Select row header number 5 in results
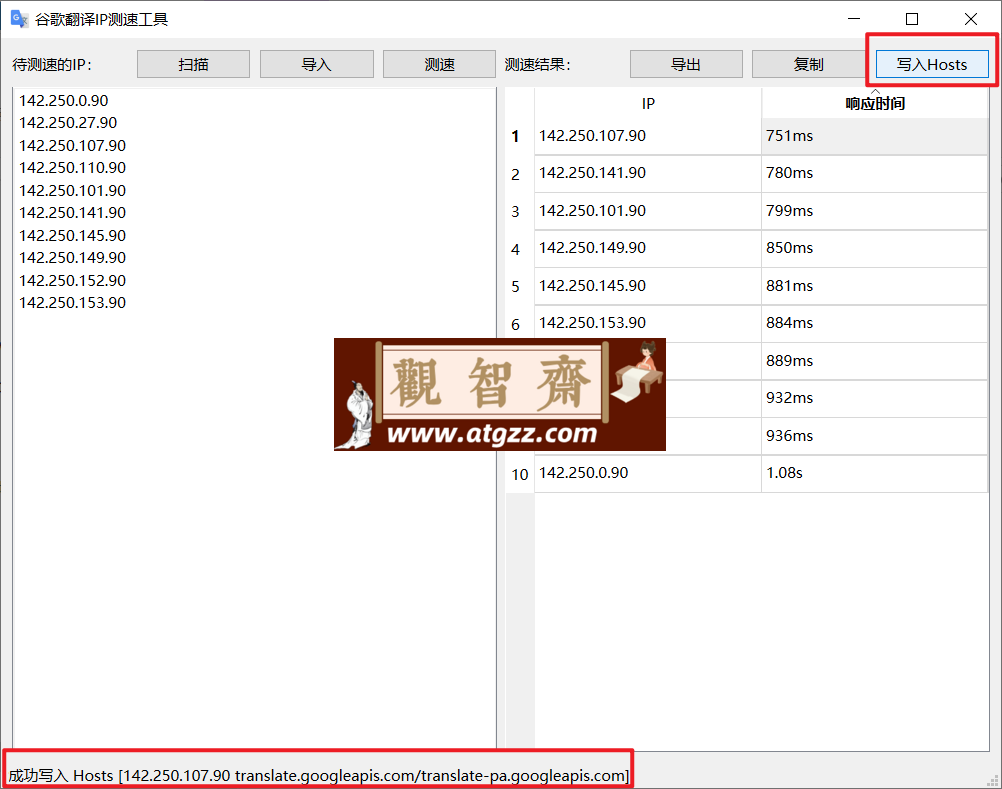Screen dimensions: 1002x789 point(520,286)
